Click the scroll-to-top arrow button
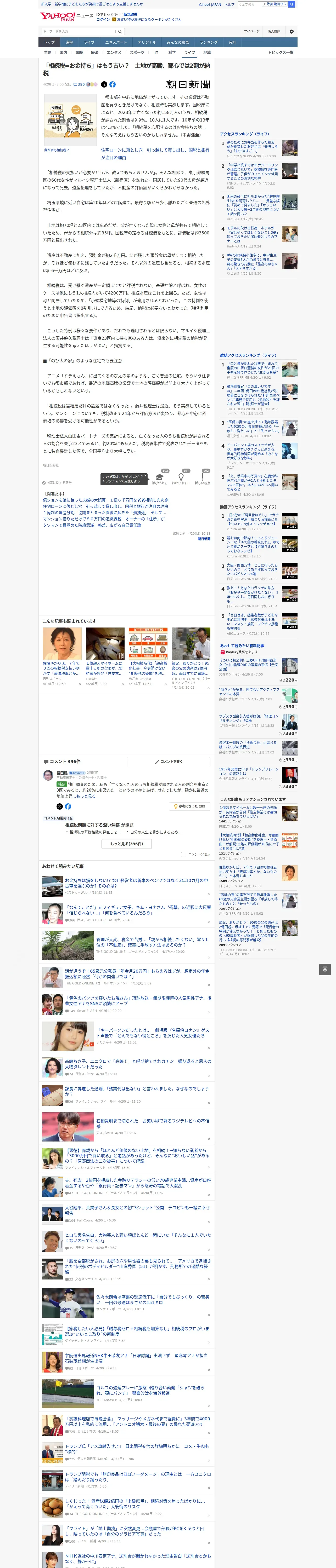 coord(325,970)
